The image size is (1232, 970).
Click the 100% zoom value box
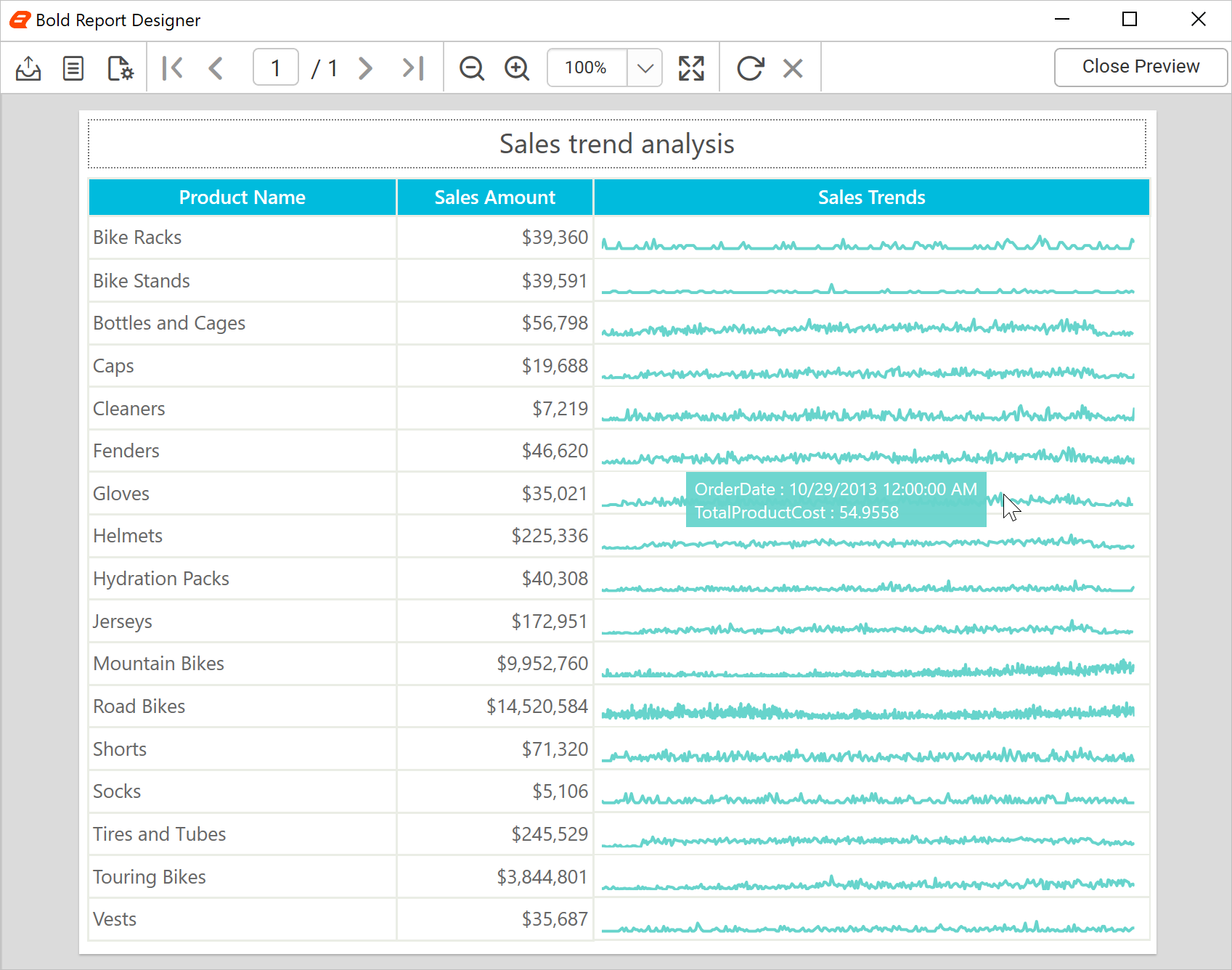pos(587,68)
